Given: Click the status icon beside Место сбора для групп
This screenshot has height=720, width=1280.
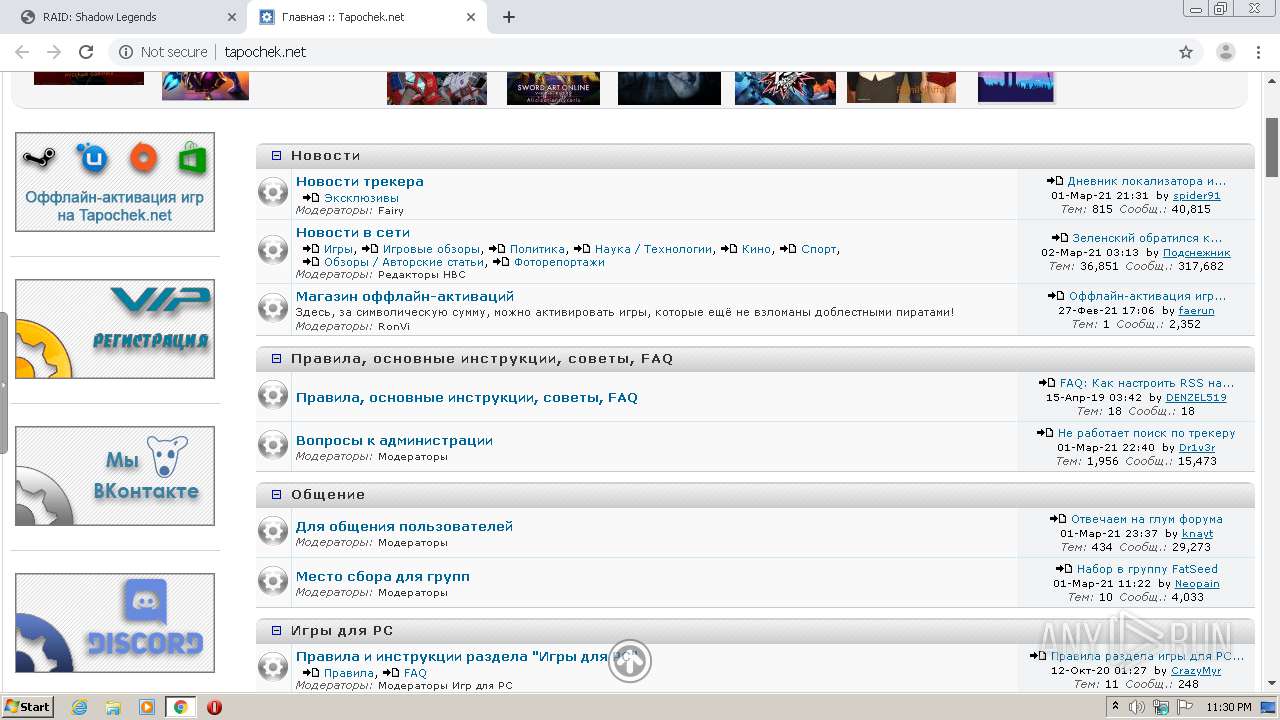Looking at the screenshot, I should click(273, 581).
